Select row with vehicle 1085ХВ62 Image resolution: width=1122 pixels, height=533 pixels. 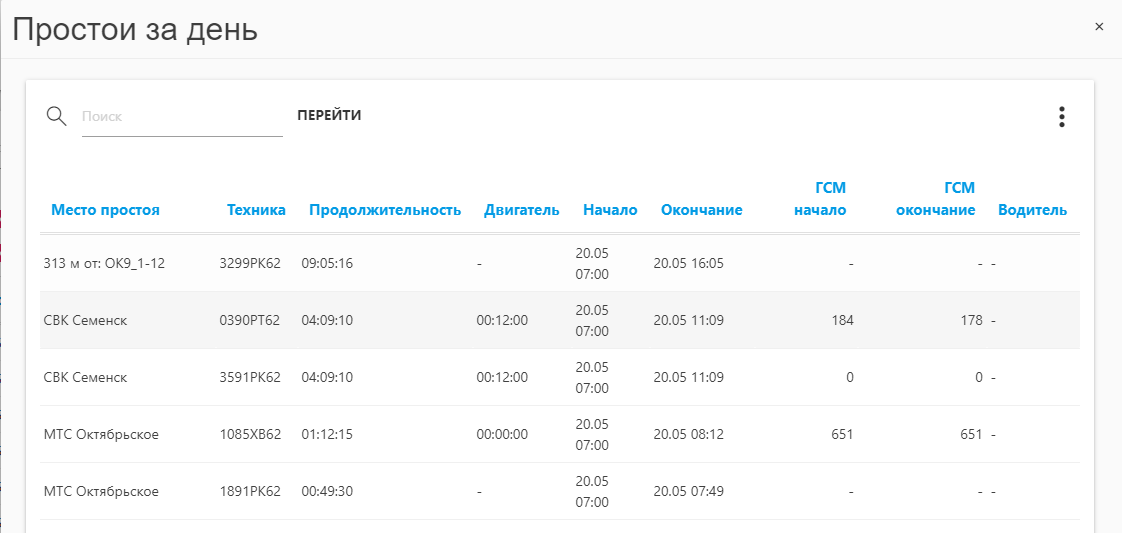click(x=560, y=435)
